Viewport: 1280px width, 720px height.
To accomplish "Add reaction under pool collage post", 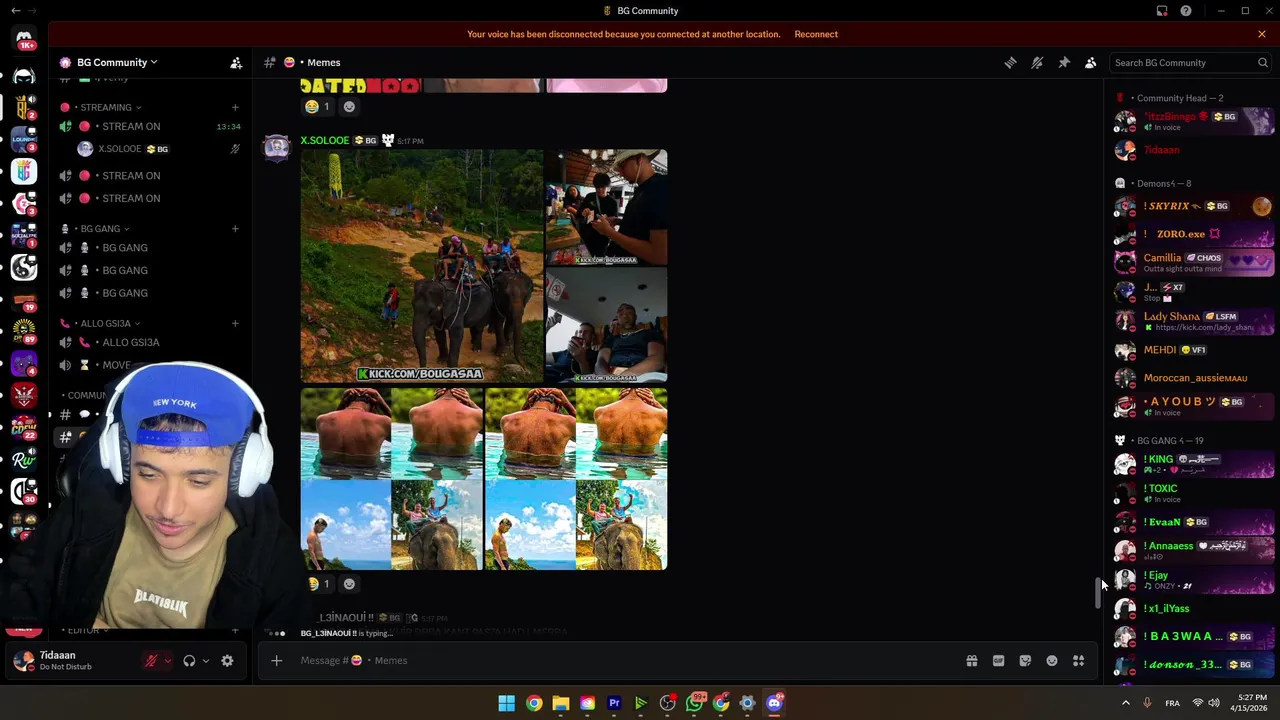I will [349, 583].
